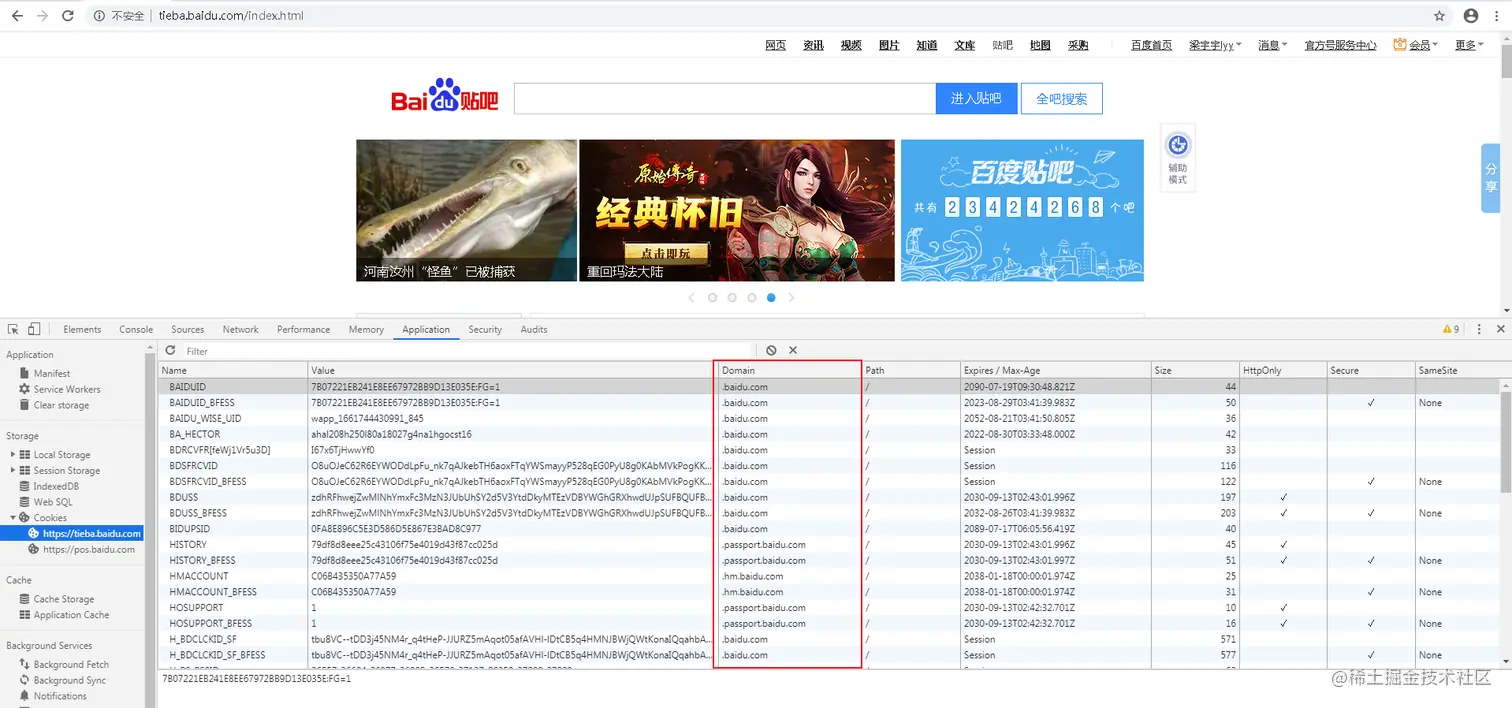
Task: Open Application Cache item
Action: point(71,615)
